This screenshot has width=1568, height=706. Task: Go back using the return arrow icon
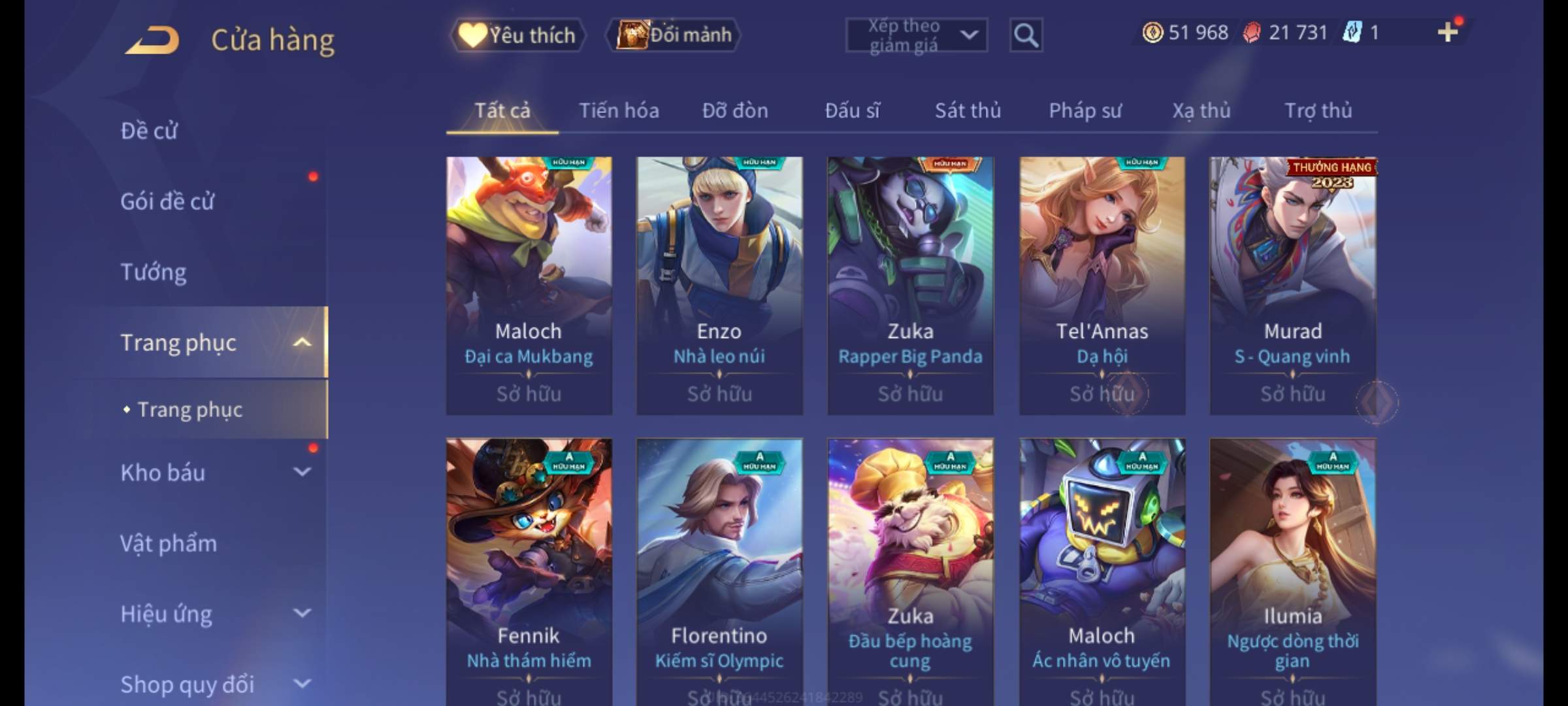tap(154, 40)
